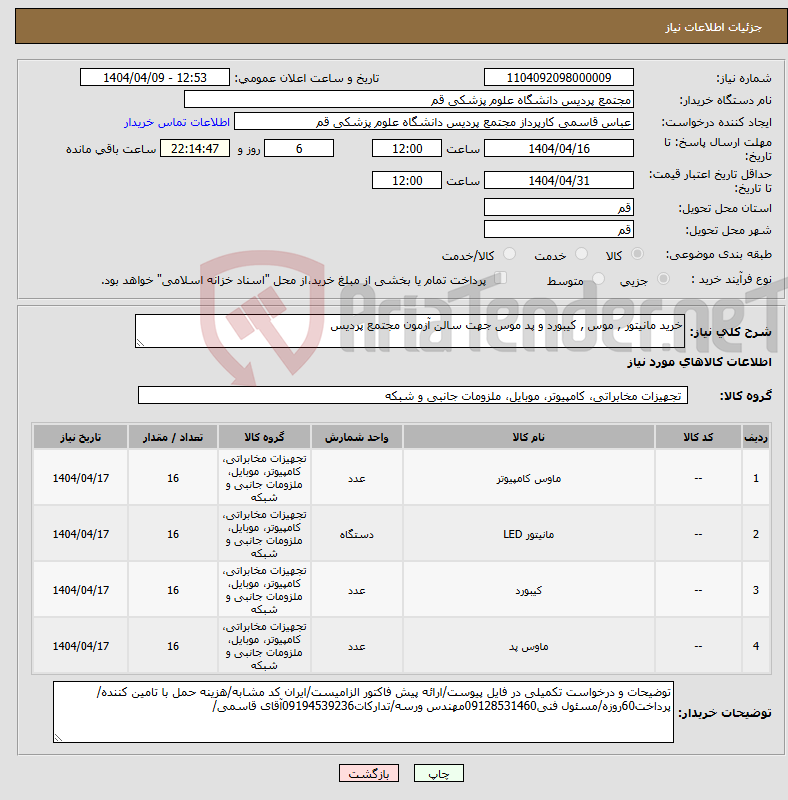The height and width of the screenshot is (800, 788).
Task: Click the شماره نیاز number field
Action: [559, 78]
